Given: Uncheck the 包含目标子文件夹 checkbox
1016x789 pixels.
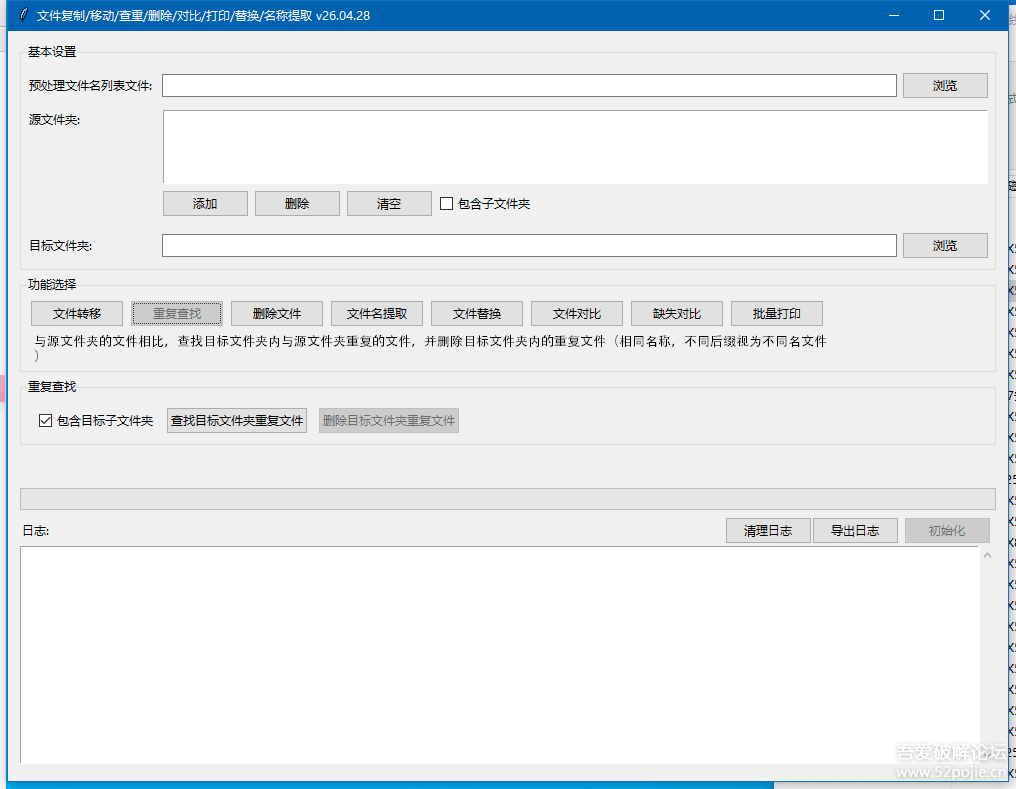Looking at the screenshot, I should (45, 420).
